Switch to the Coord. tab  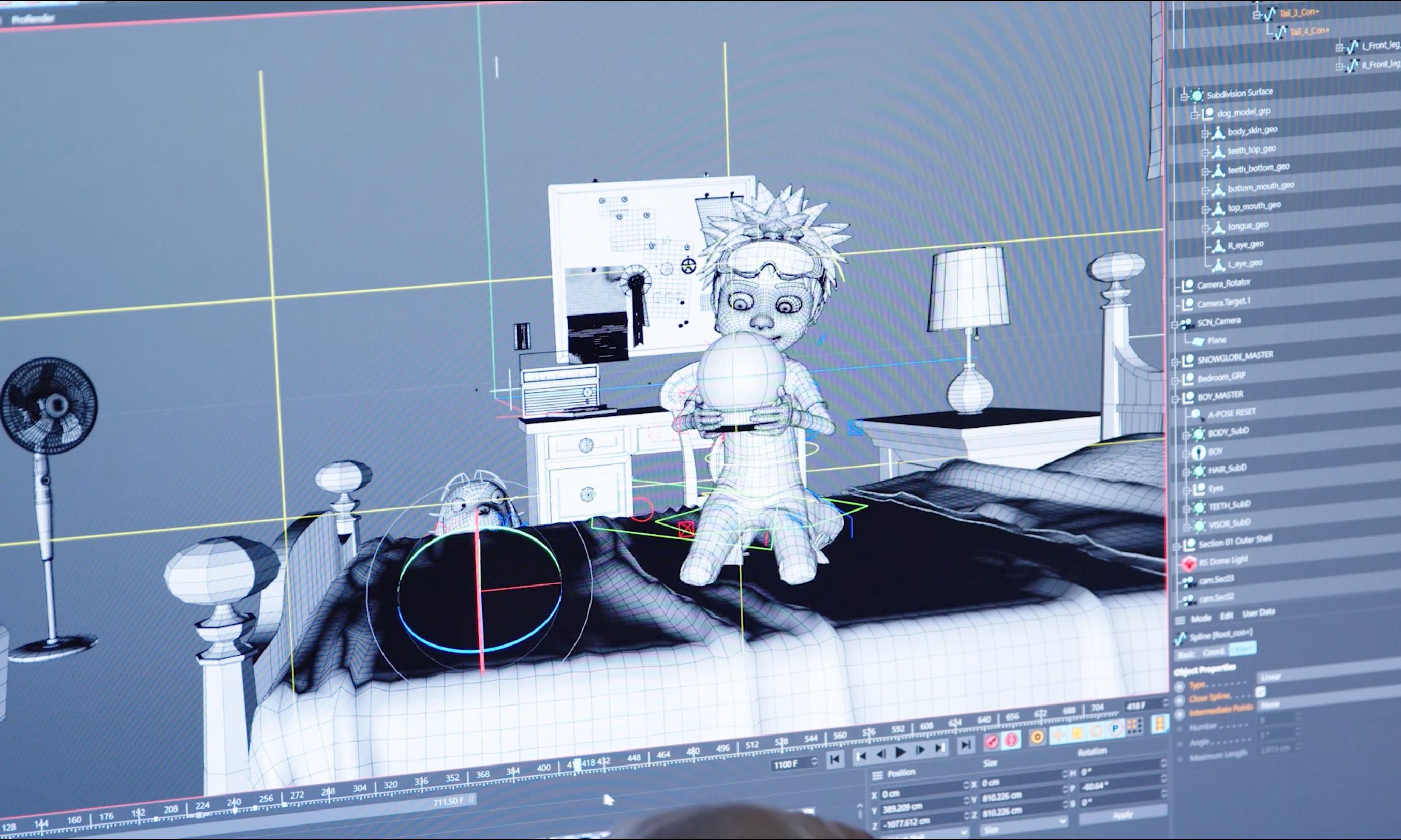[1214, 652]
